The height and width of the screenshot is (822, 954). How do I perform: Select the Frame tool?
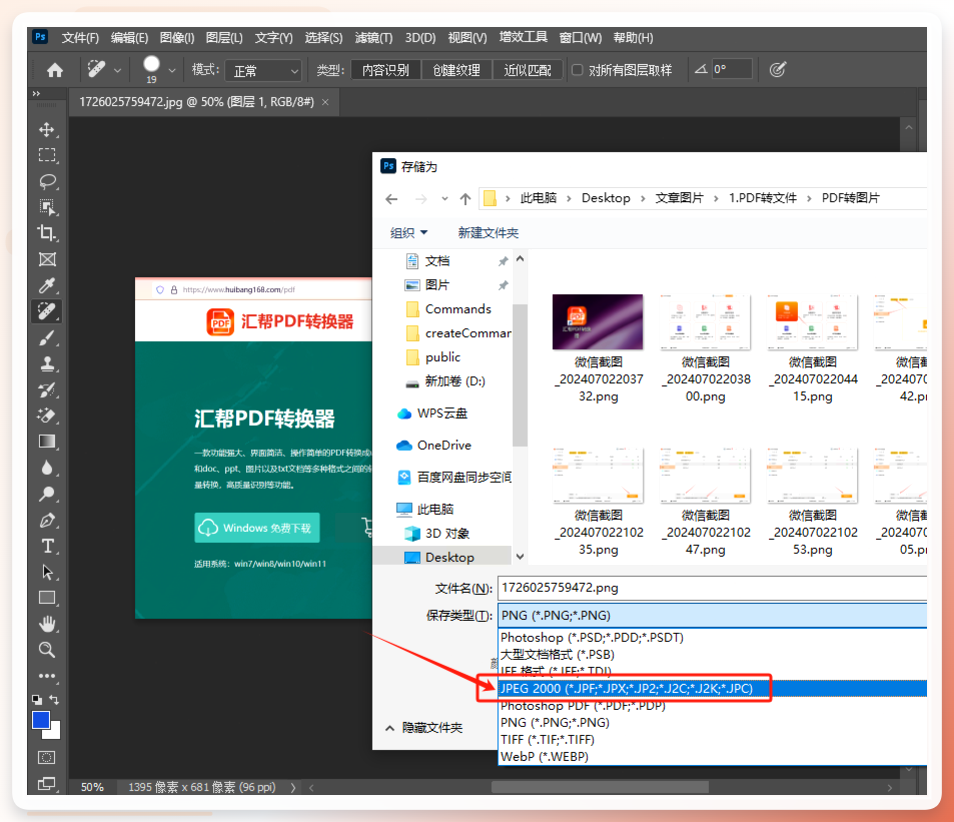coord(47,259)
